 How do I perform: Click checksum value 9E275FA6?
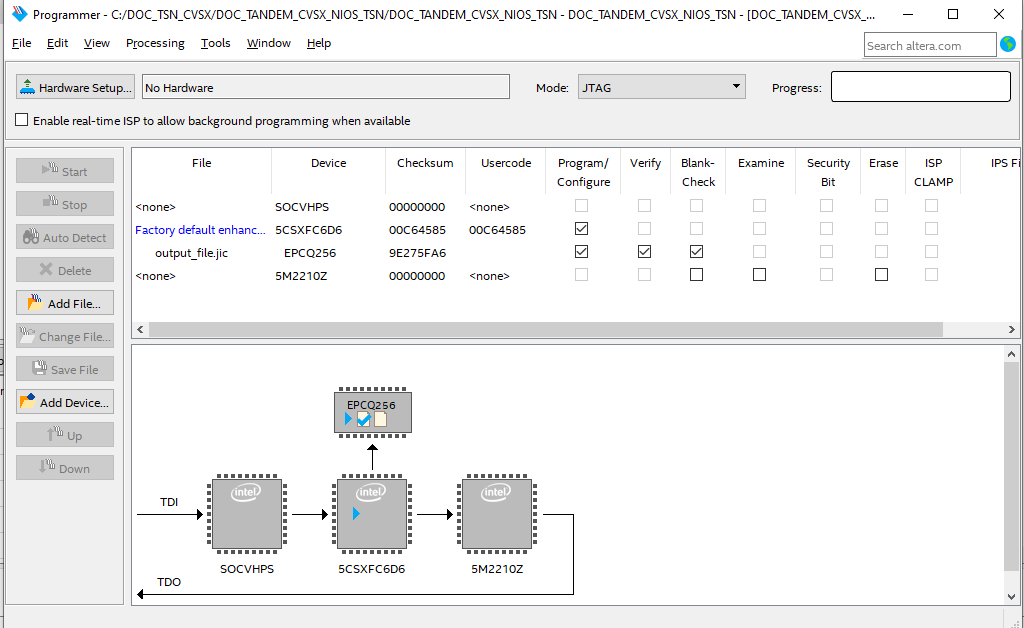(x=417, y=253)
